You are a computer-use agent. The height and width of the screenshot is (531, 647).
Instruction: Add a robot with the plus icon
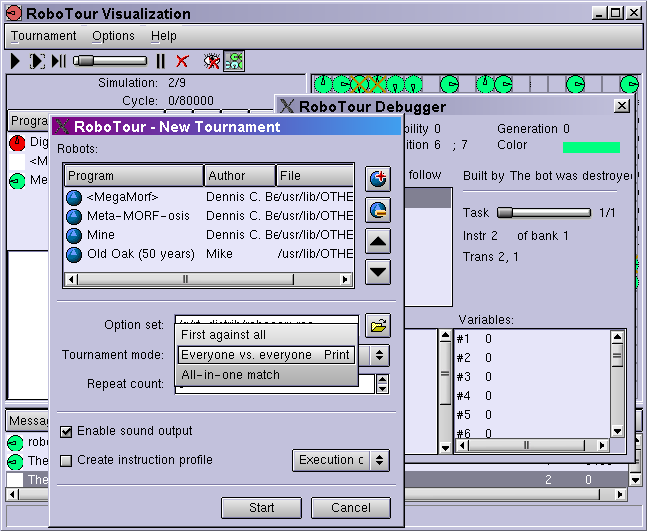(378, 179)
